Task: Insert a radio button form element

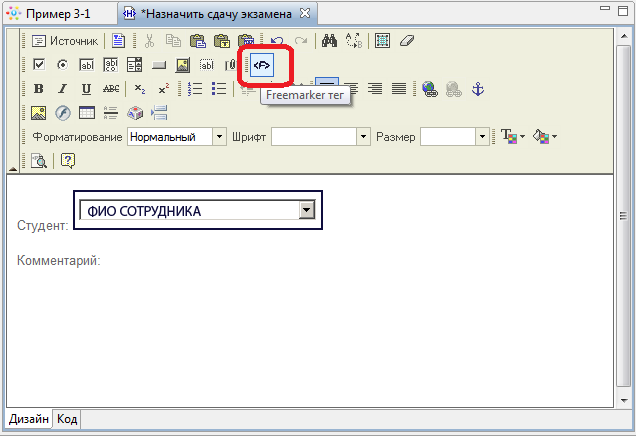Action: [62, 65]
